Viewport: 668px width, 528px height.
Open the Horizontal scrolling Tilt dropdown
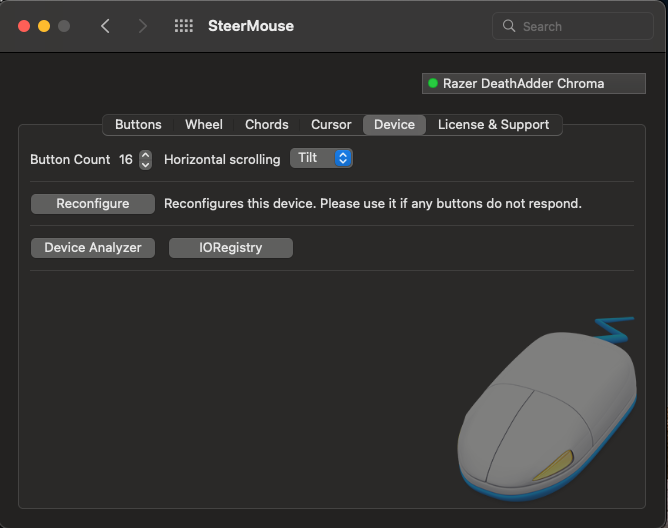pyautogui.click(x=321, y=158)
